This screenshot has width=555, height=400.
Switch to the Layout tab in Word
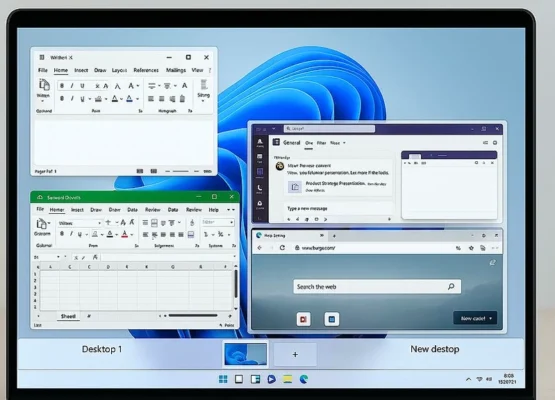tap(119, 70)
